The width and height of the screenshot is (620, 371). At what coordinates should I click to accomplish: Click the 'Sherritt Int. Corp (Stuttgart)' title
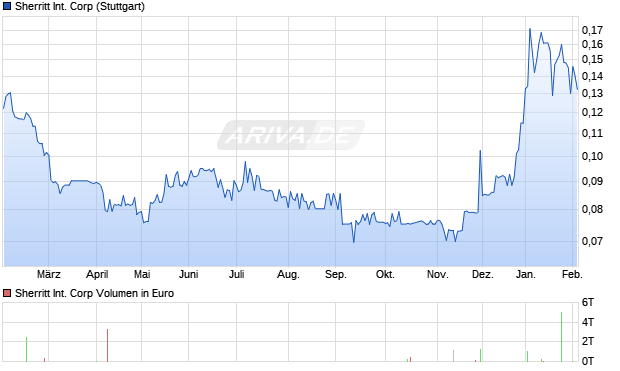click(80, 7)
